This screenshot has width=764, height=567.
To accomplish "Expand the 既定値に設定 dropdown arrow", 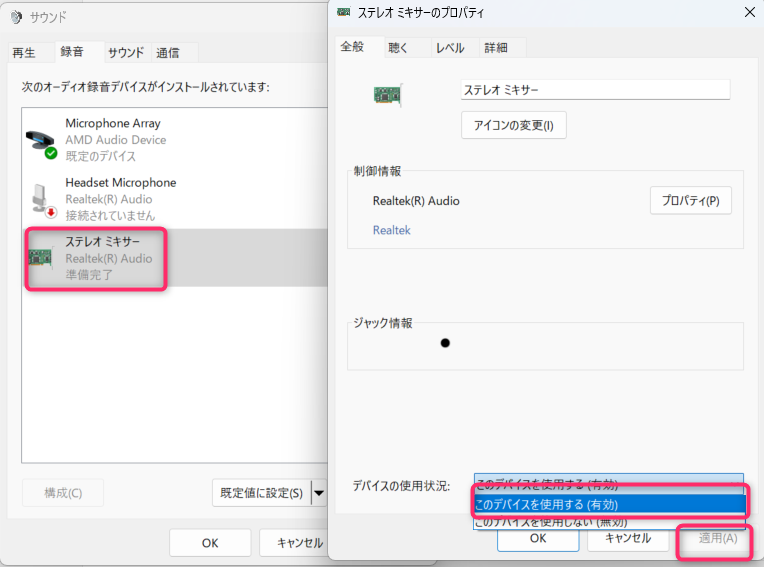I will tap(319, 492).
